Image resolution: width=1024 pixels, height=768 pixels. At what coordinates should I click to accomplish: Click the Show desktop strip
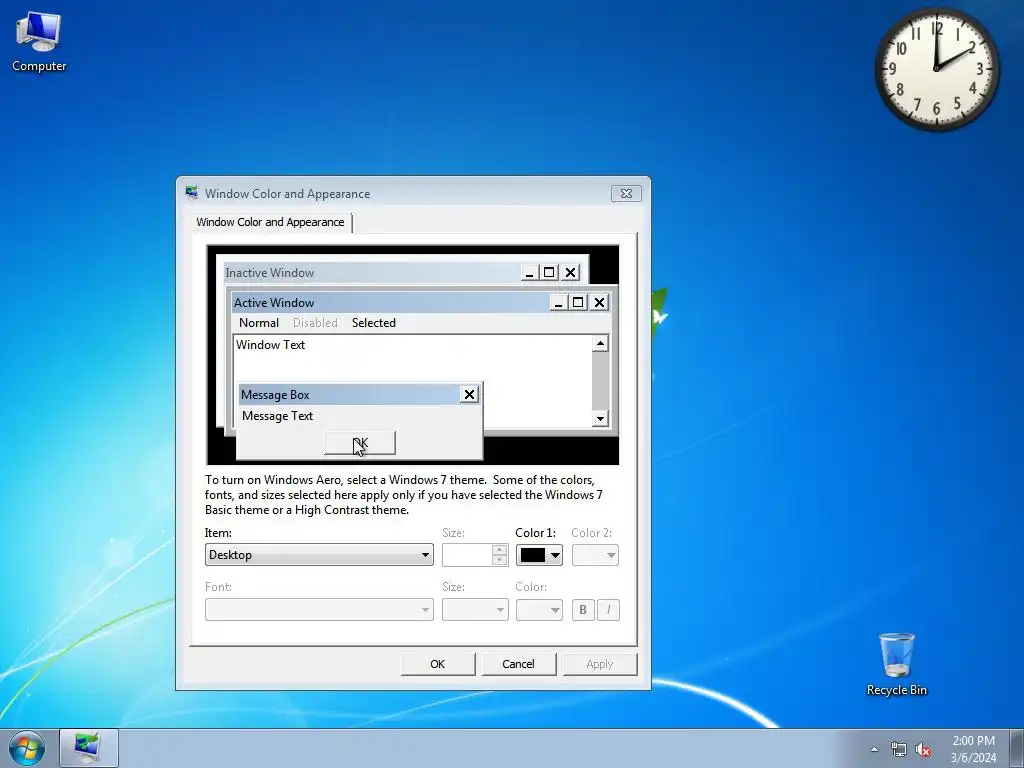tap(1018, 748)
